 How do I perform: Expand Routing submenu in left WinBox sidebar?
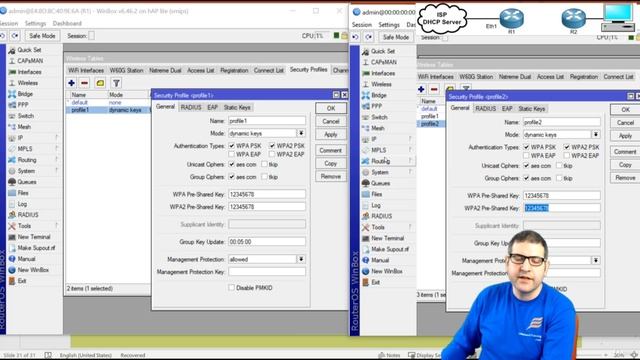click(x=56, y=160)
